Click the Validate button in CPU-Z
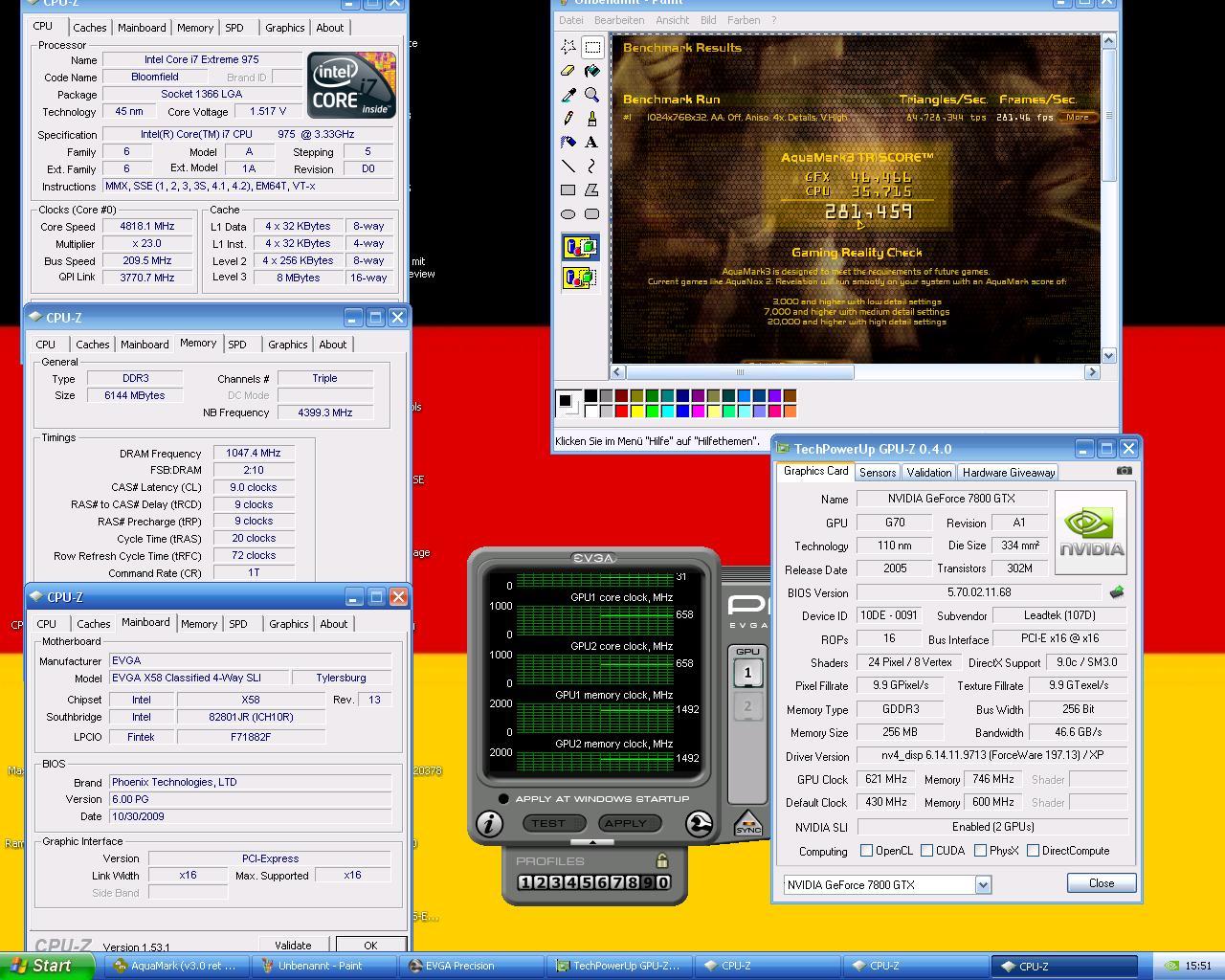Screen dimensions: 1225x980 (x=293, y=945)
